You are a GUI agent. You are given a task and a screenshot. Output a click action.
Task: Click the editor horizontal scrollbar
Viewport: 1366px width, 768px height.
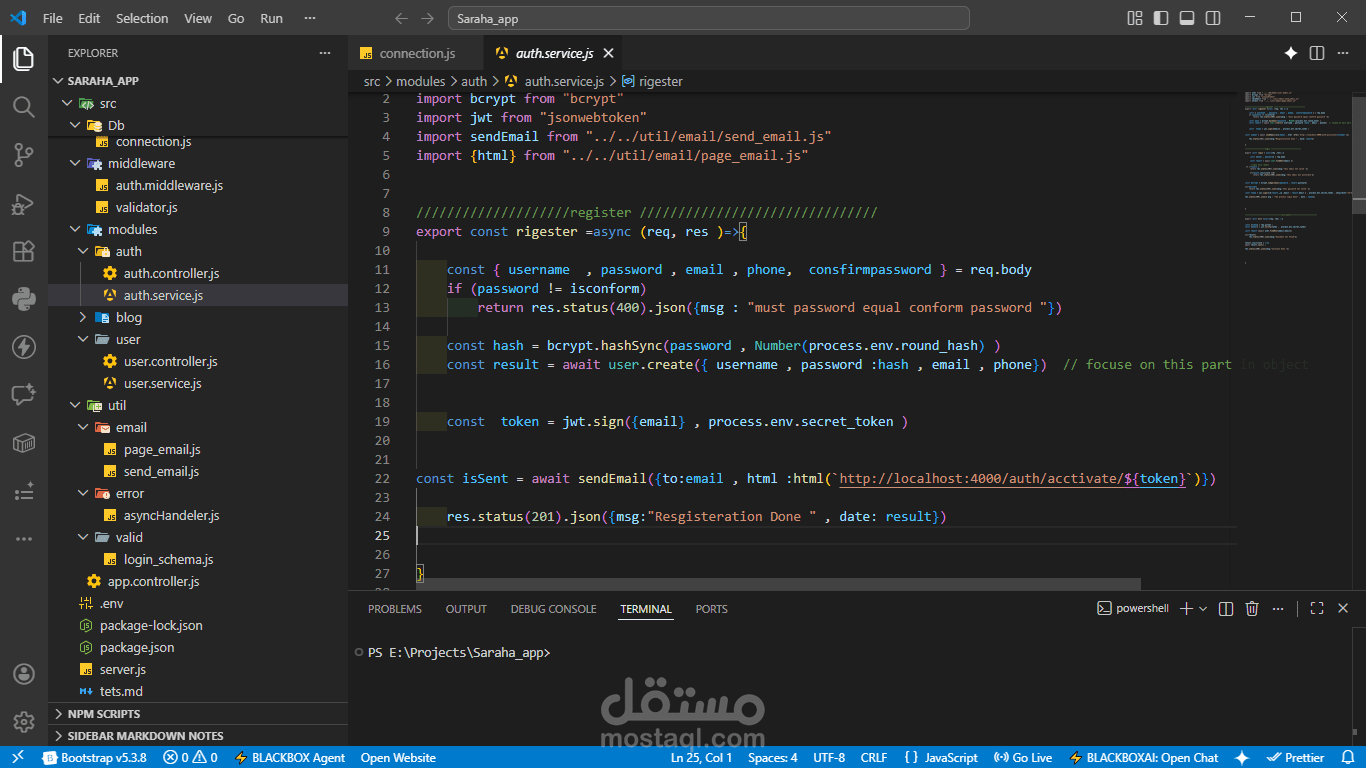(747, 584)
